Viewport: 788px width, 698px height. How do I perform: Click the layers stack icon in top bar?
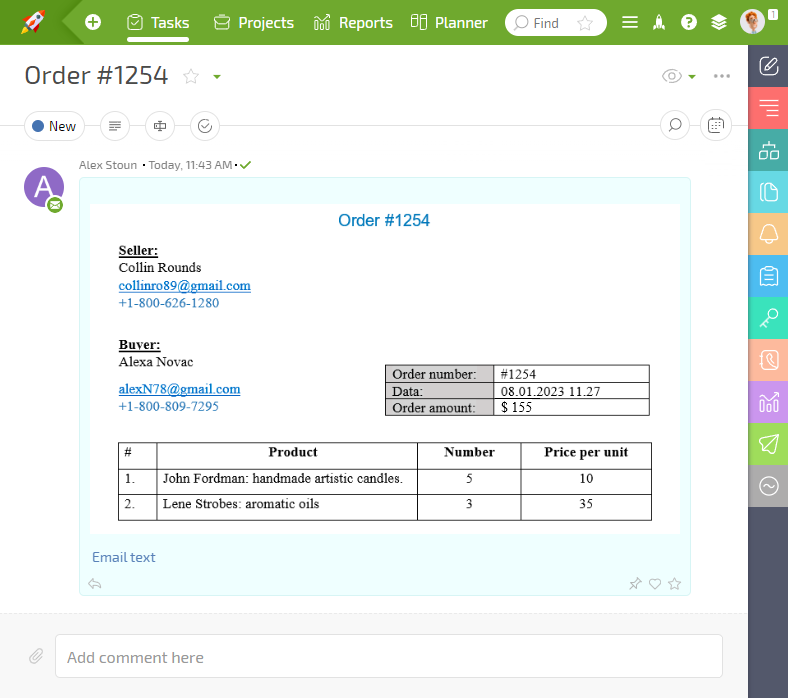coord(719,22)
